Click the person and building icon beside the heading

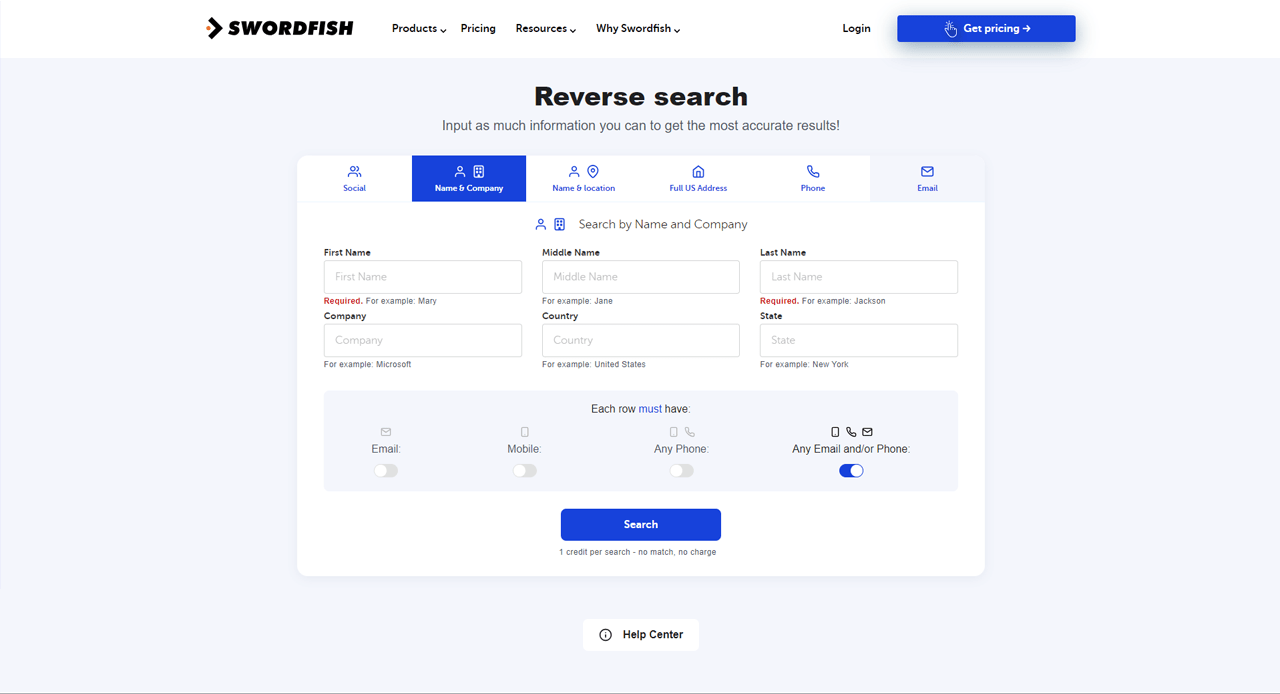[x=548, y=224]
